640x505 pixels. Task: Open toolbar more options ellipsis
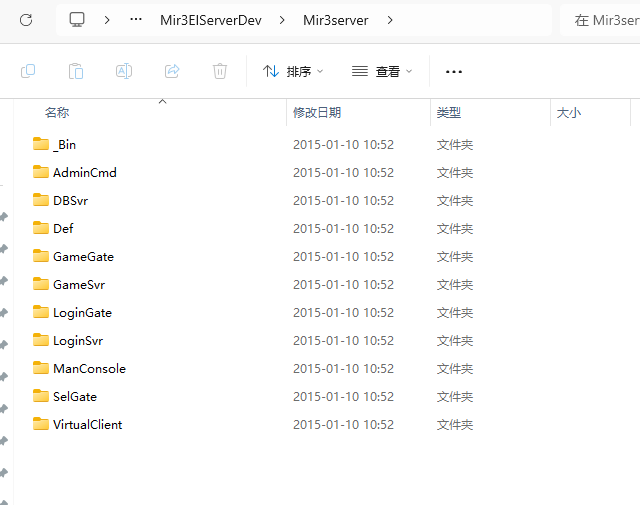click(453, 72)
